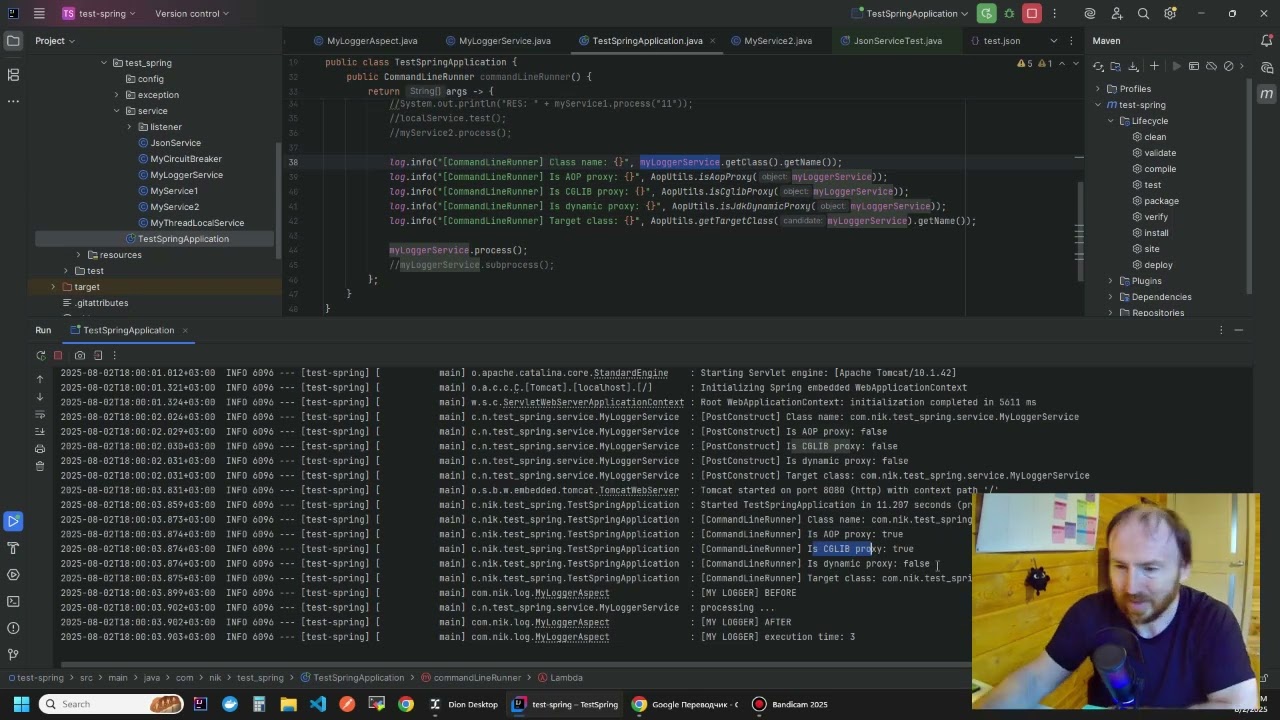Screen dimensions: 1280x720
Task: Toggle scroll to end of console
Action: point(40,431)
